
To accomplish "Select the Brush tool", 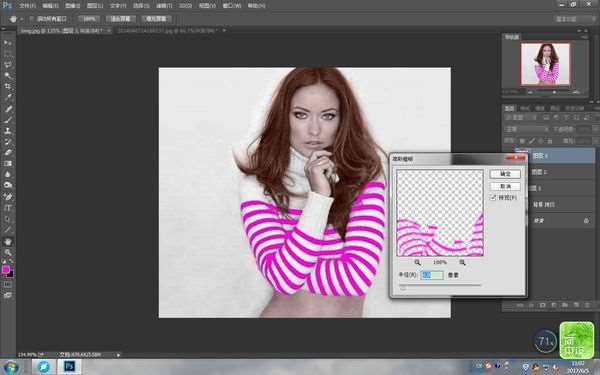I will click(8, 120).
